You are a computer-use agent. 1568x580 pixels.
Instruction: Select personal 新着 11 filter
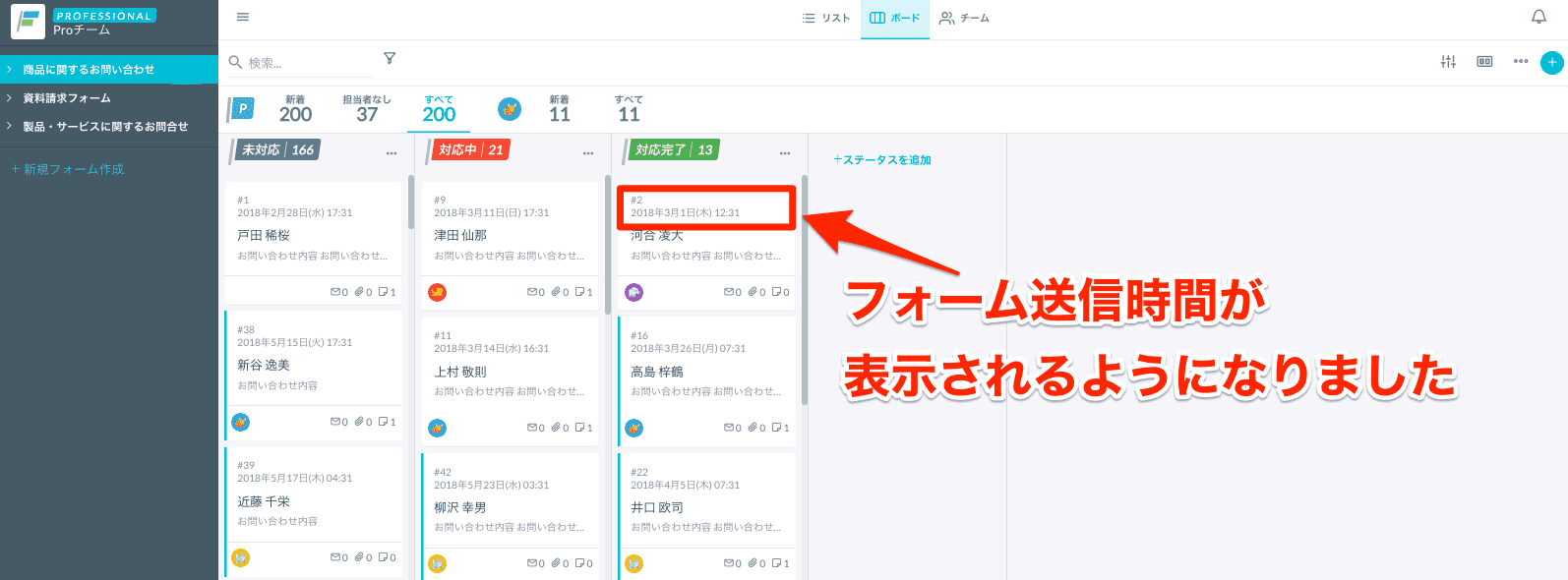coord(560,109)
